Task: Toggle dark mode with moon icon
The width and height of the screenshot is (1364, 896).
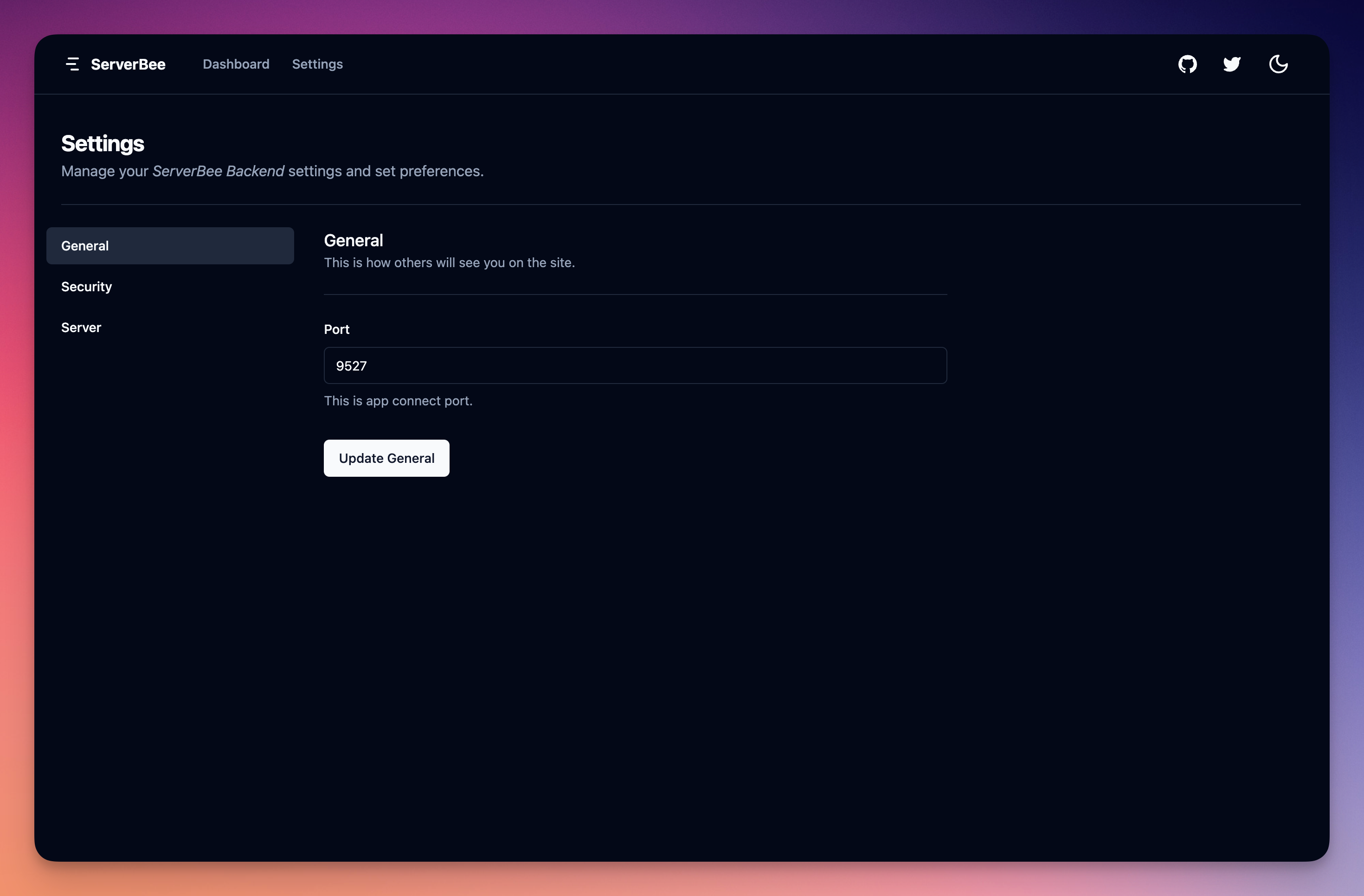Action: point(1278,64)
